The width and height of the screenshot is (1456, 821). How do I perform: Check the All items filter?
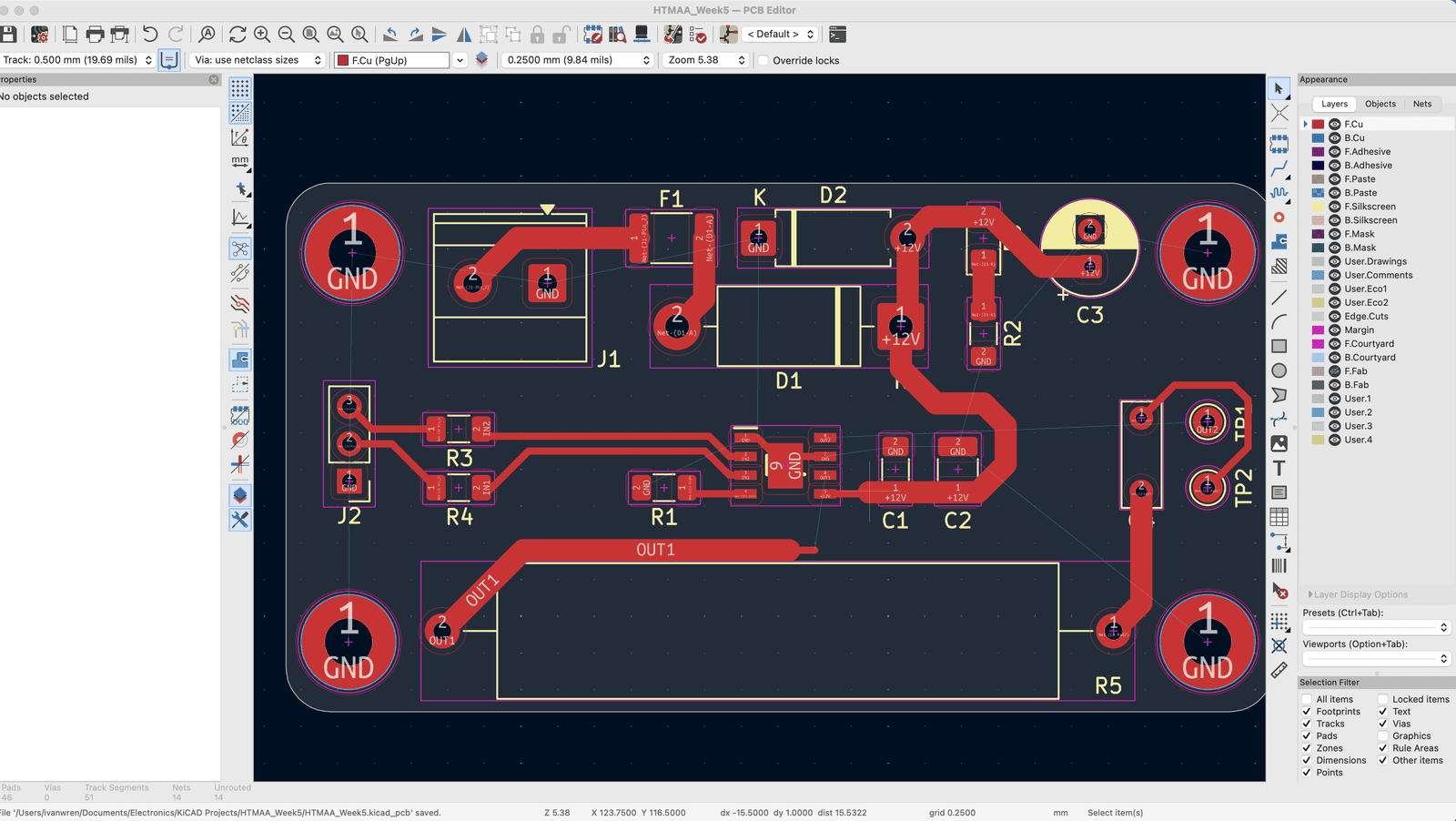pyautogui.click(x=1307, y=699)
